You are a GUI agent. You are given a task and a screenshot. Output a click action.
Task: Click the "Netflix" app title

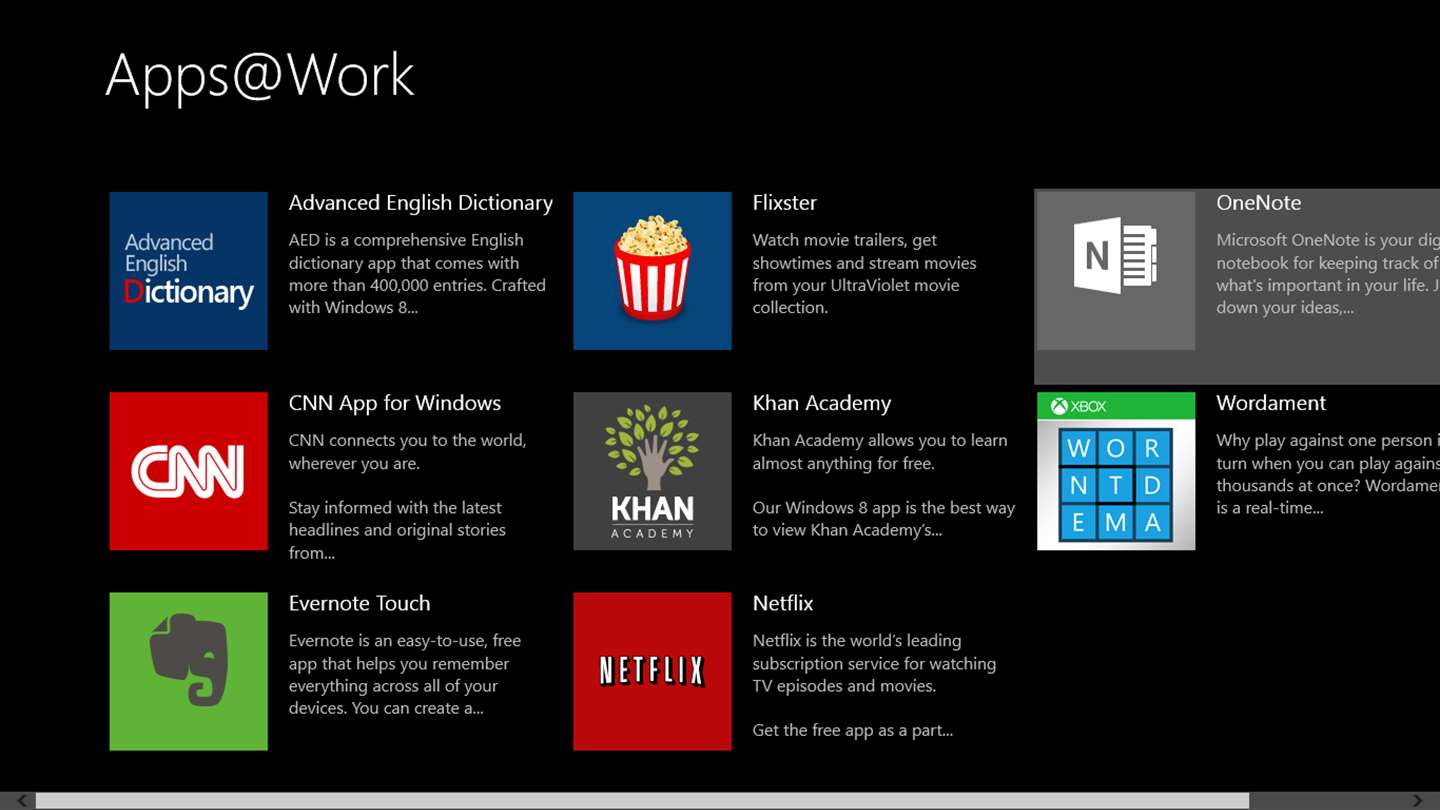click(x=783, y=603)
